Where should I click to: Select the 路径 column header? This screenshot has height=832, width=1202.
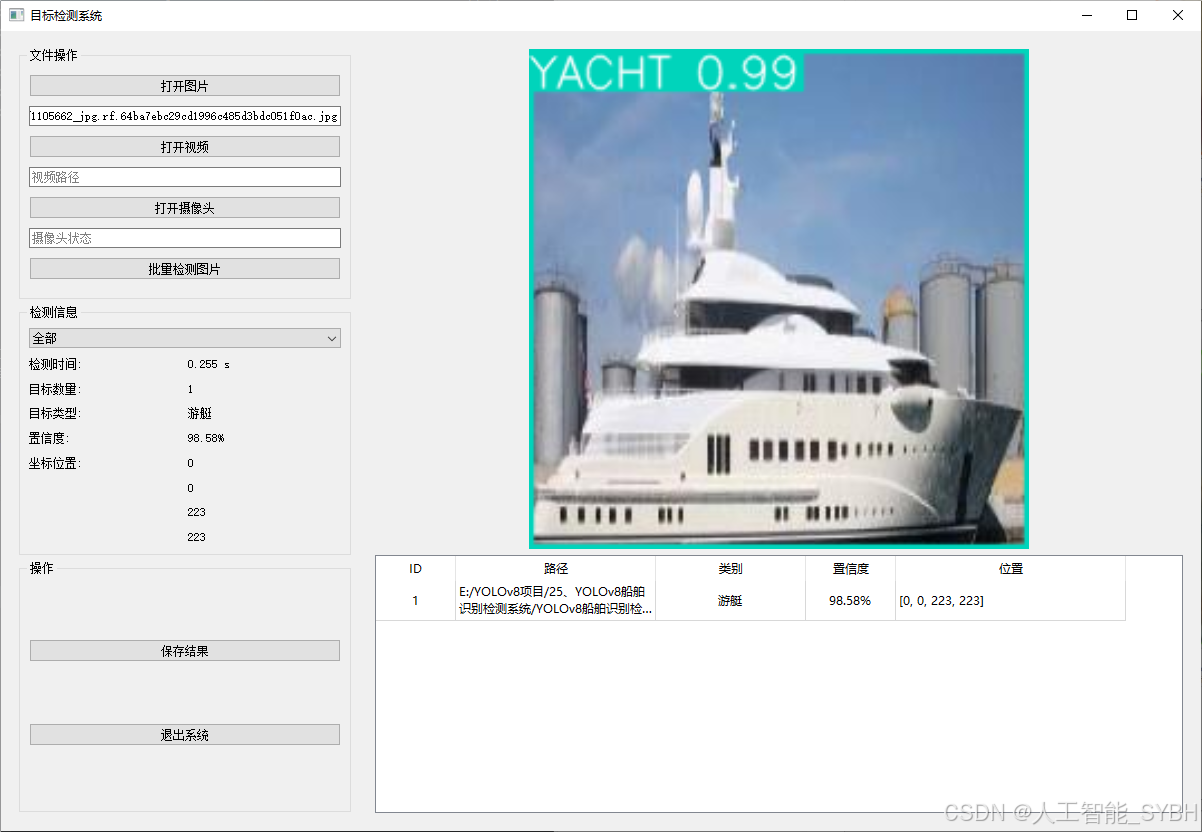[x=555, y=569]
